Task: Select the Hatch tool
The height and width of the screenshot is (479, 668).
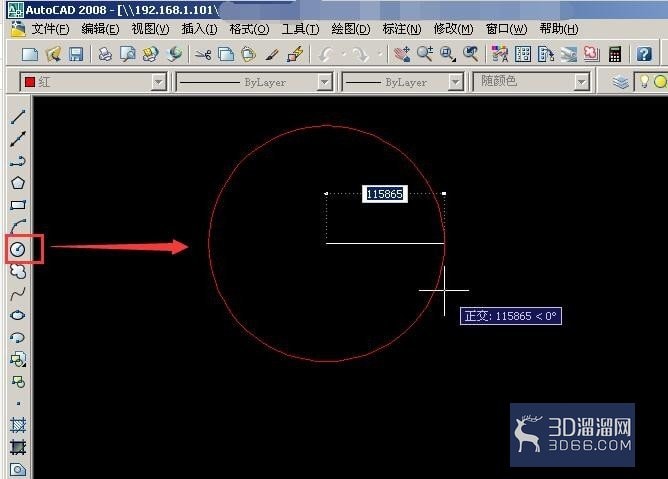Action: coord(18,425)
